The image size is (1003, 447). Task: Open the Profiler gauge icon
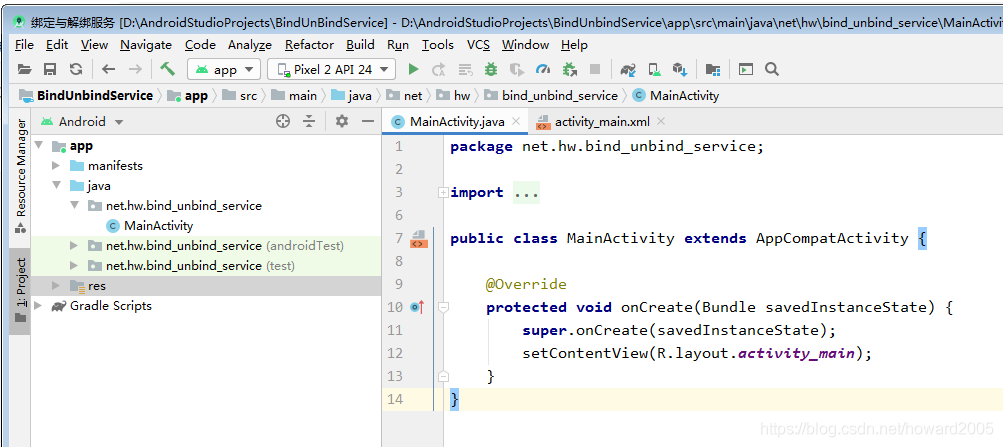[x=543, y=69]
